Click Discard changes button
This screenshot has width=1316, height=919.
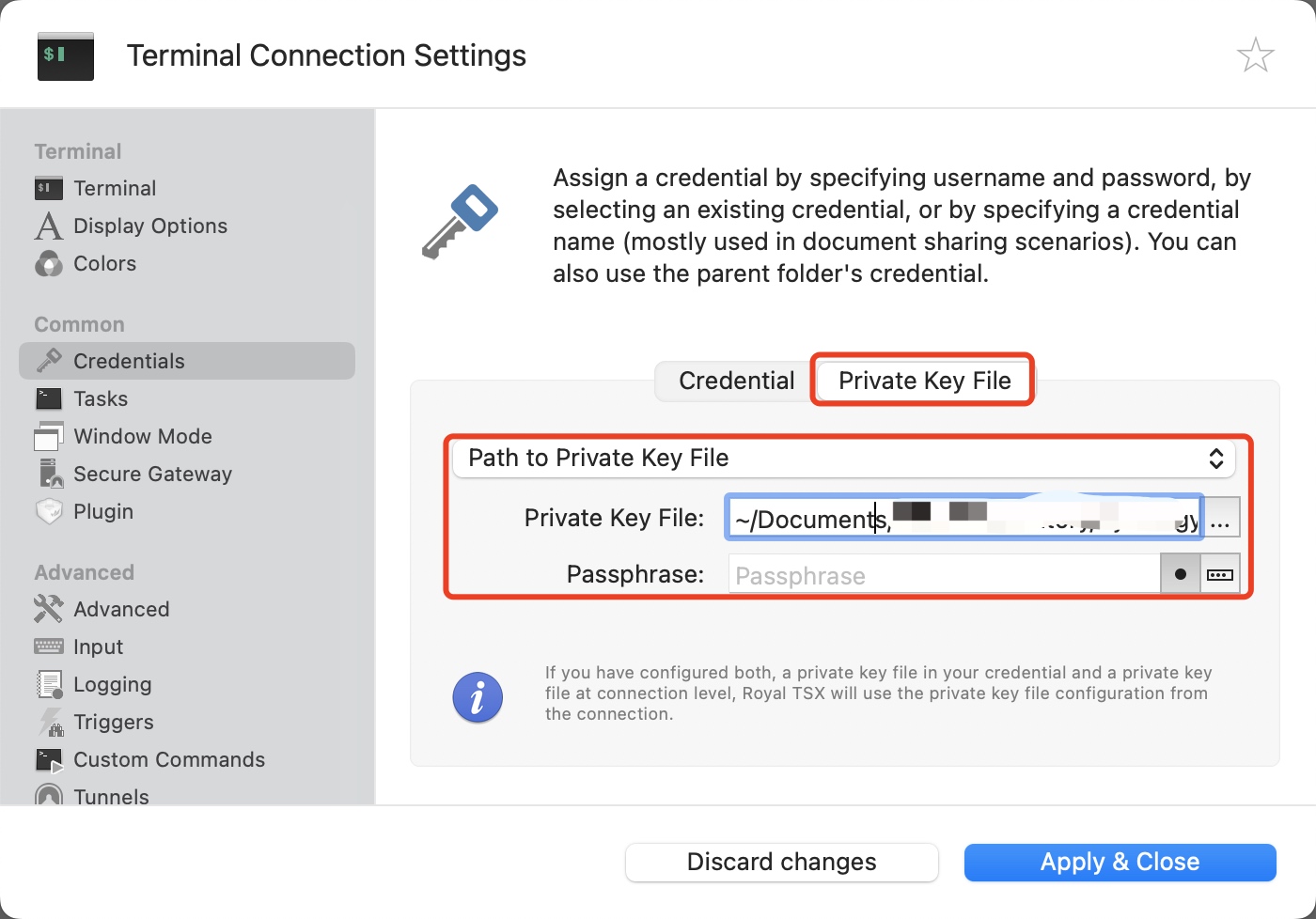781,862
